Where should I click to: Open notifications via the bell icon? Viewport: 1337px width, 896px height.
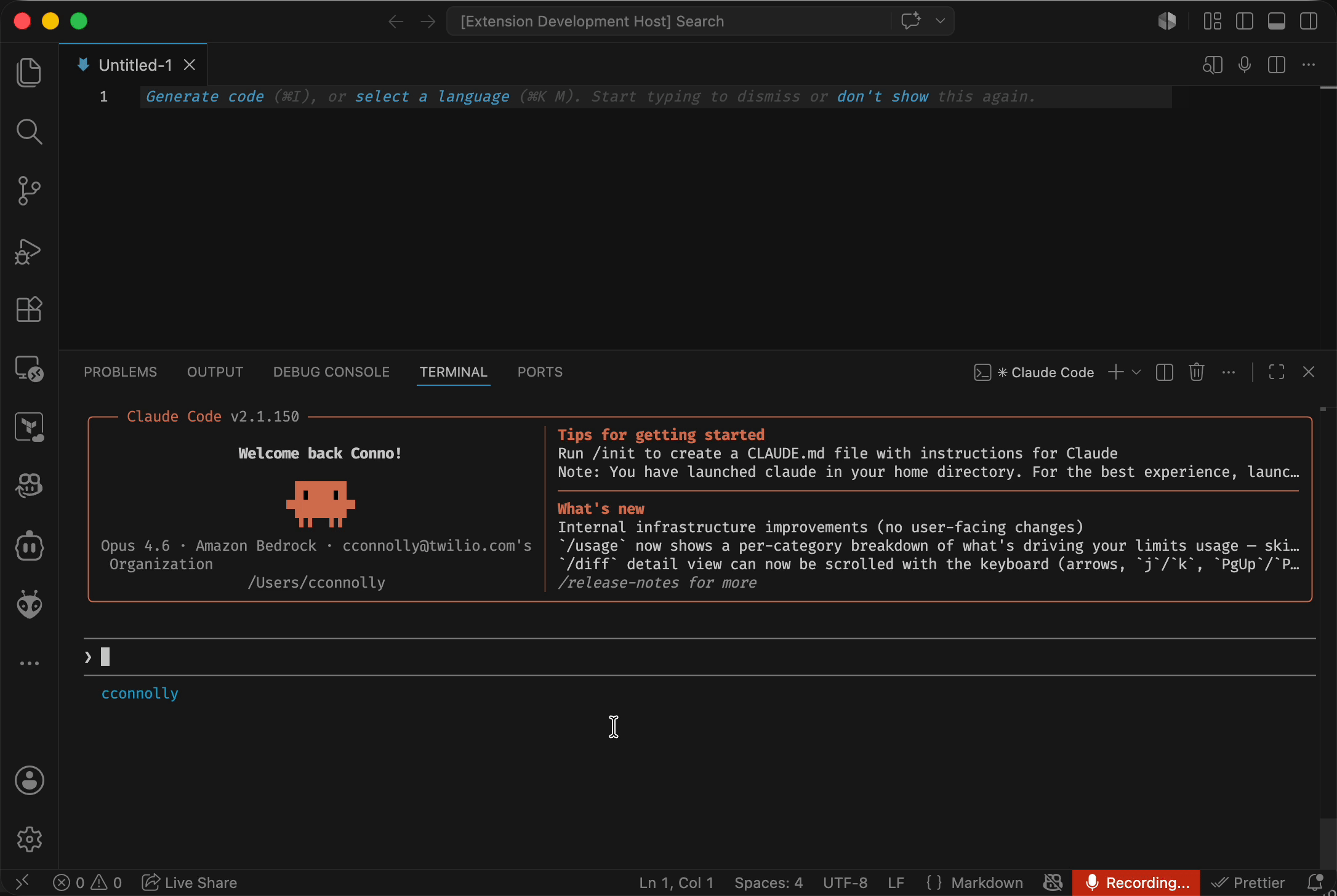1314,882
